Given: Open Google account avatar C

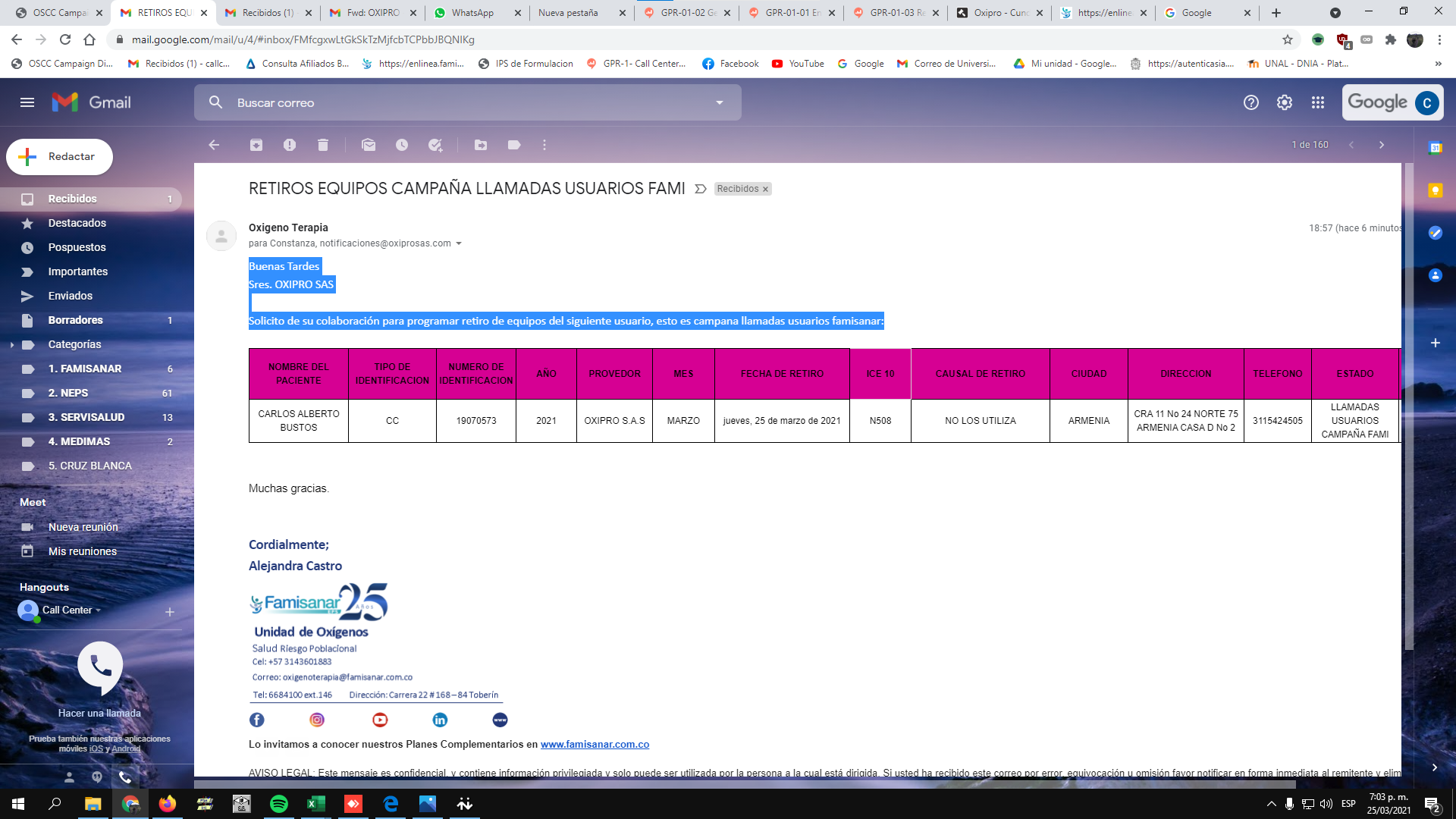Looking at the screenshot, I should pos(1427,102).
